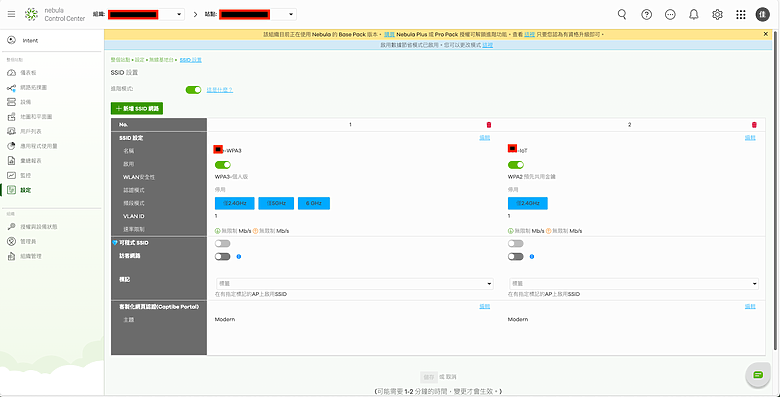Toggle the enable switch for the IoT SSID
Image resolution: width=780 pixels, height=397 pixels.
[x=516, y=165]
